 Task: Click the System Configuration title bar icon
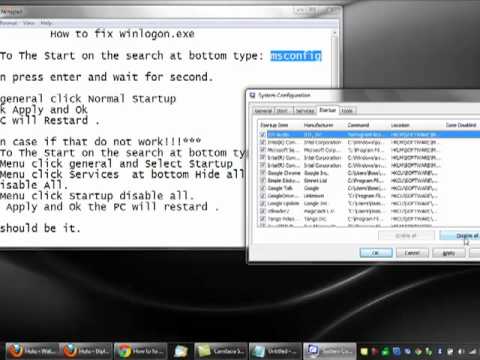point(253,95)
